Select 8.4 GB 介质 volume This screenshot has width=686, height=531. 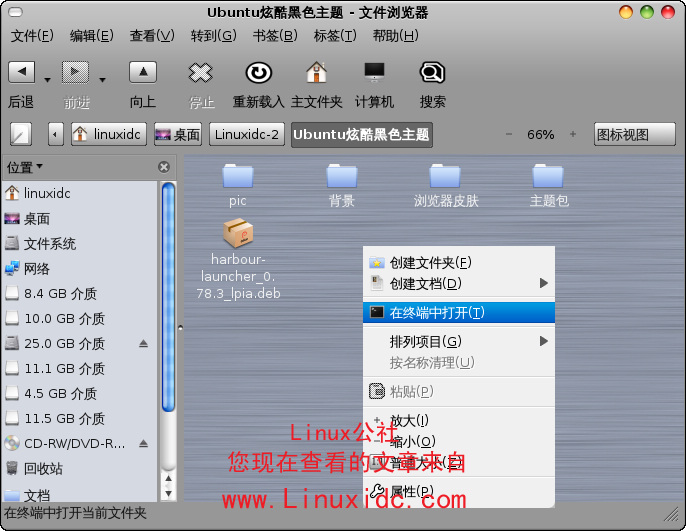pyautogui.click(x=80, y=293)
